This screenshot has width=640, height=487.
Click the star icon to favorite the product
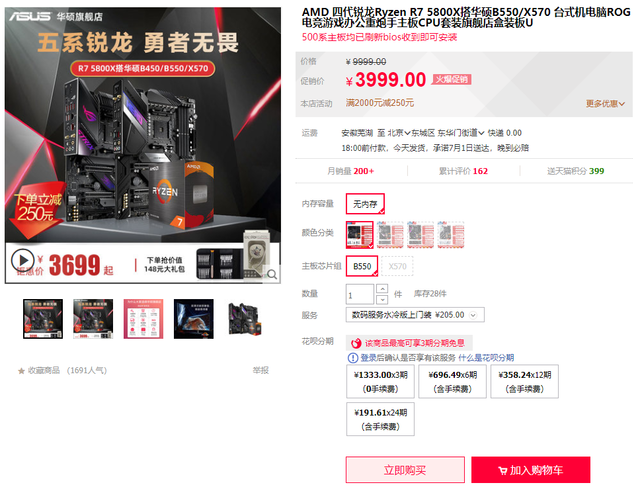pos(21,371)
